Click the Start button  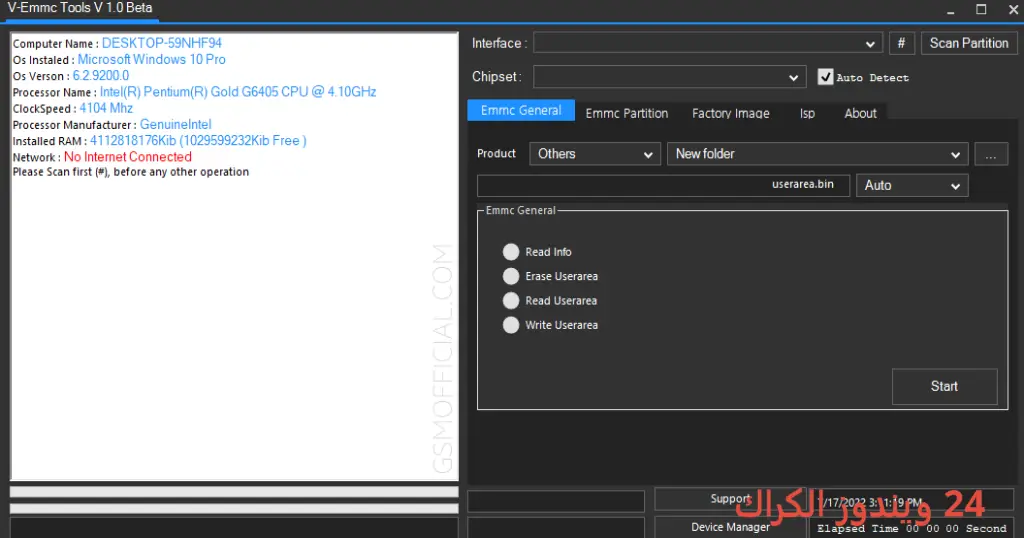[x=944, y=387]
